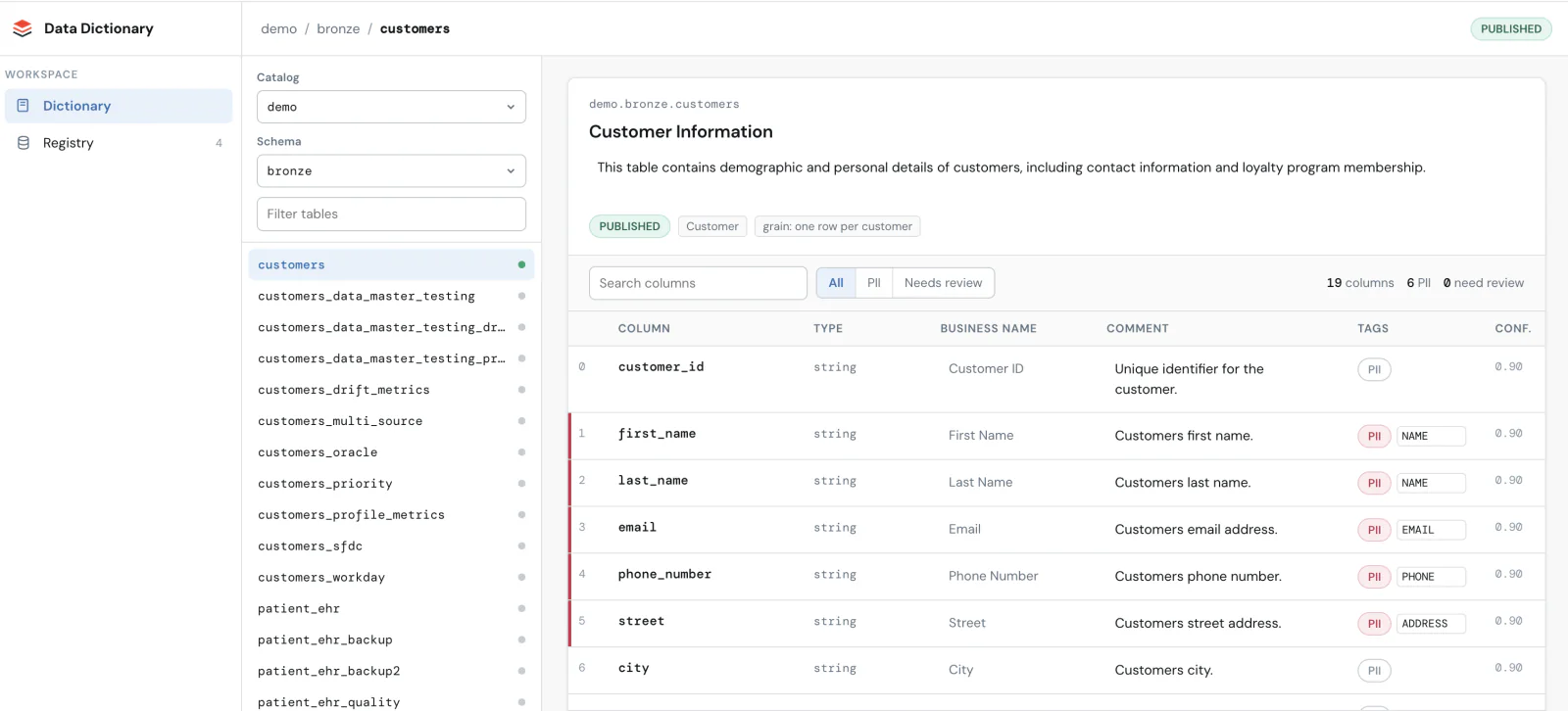Click the customer_id column name

point(661,367)
